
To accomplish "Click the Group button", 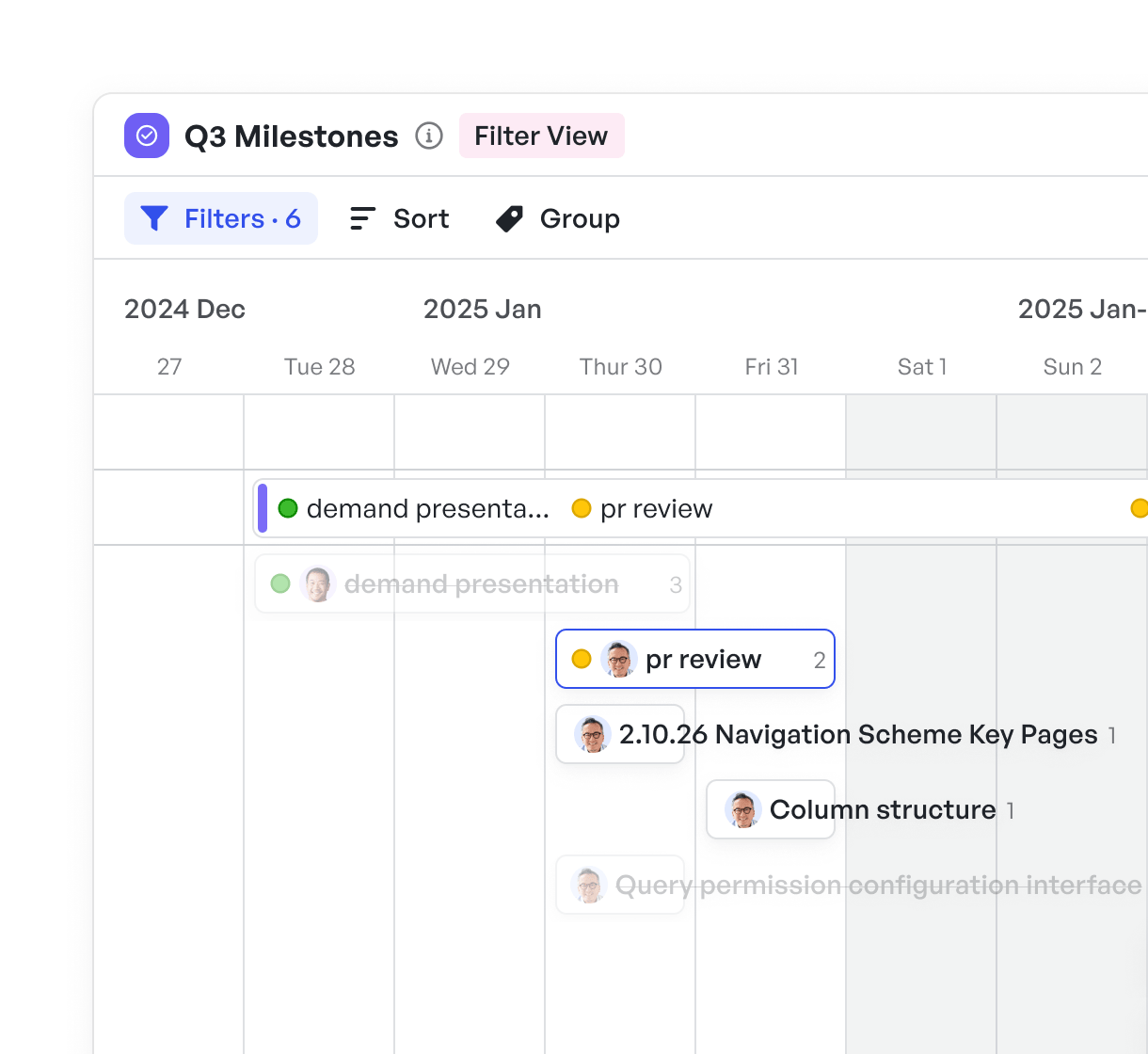I will (557, 218).
